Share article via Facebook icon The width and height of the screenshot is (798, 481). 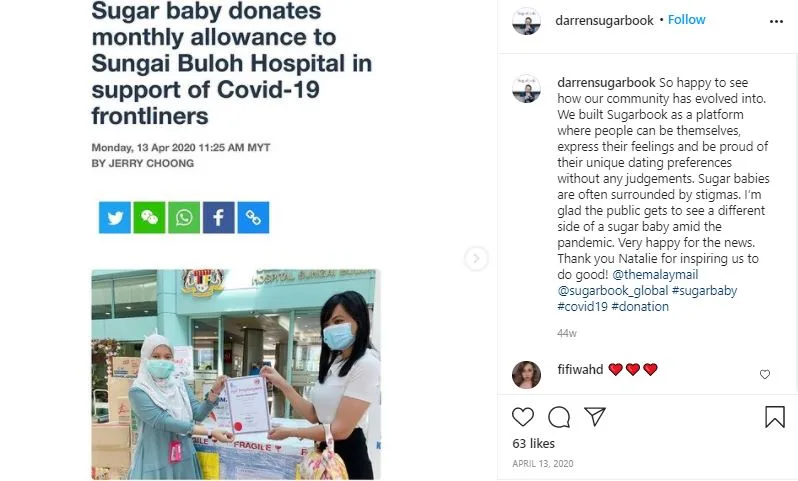218,217
